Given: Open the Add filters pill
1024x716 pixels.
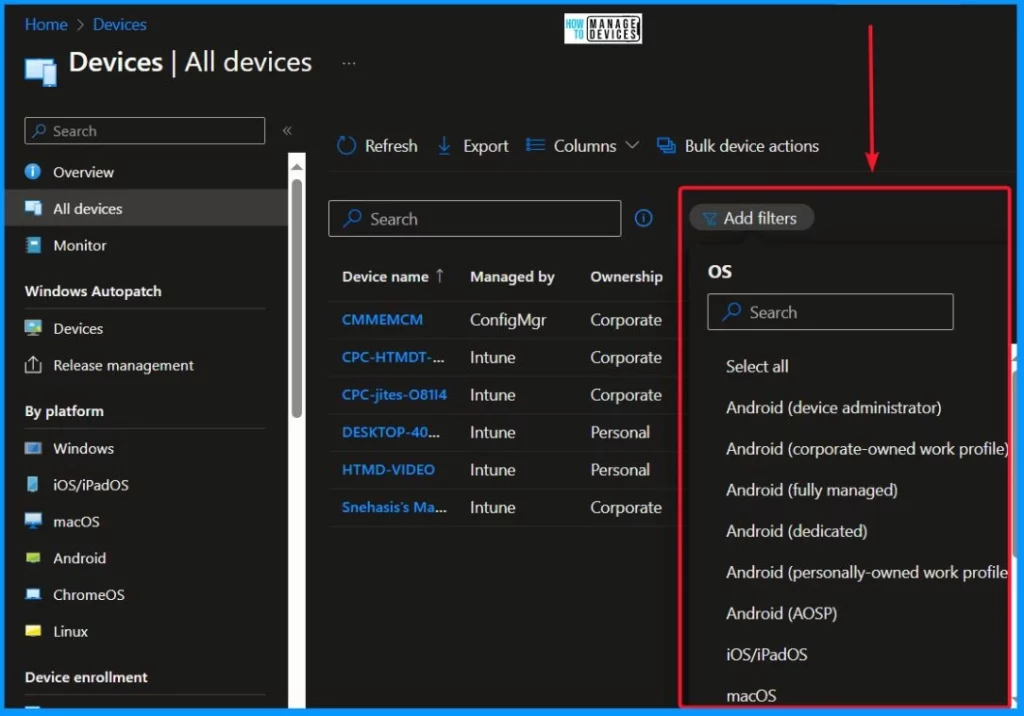Looking at the screenshot, I should point(751,218).
